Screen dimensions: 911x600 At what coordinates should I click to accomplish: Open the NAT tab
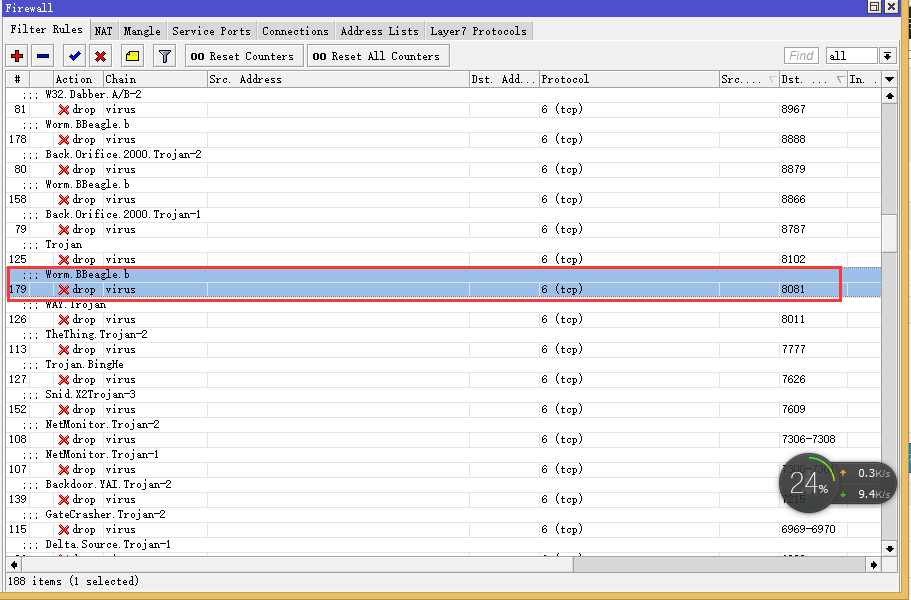pyautogui.click(x=103, y=31)
